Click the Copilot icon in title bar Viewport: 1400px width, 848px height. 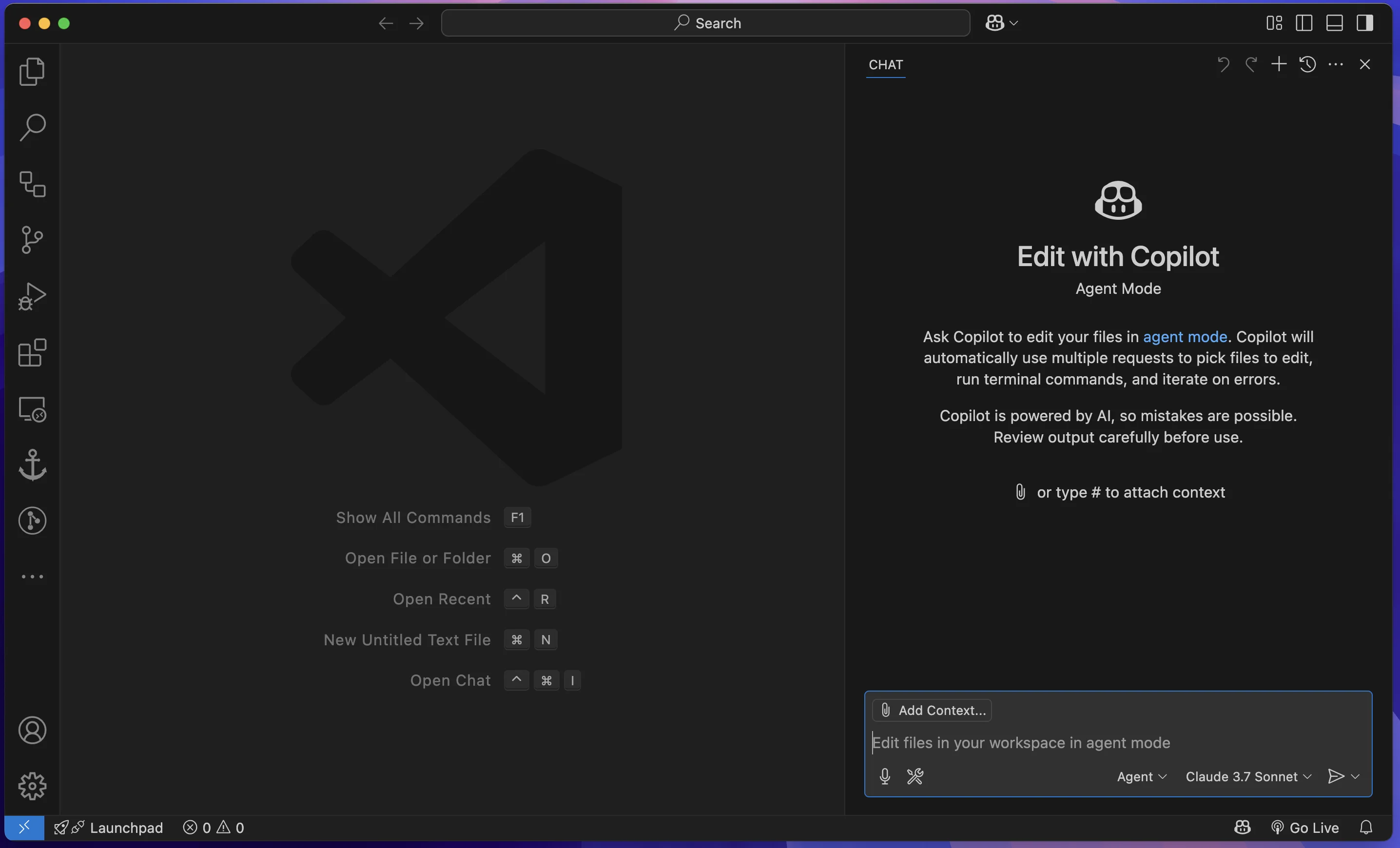coord(995,23)
